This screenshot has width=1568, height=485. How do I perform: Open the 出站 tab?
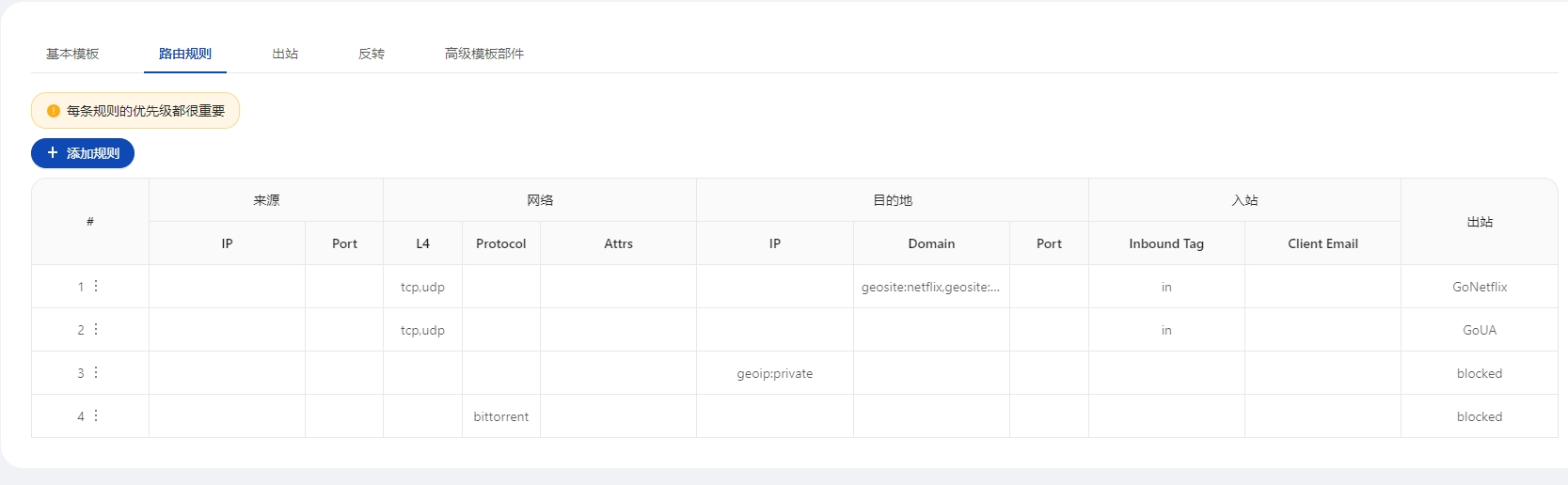point(285,54)
